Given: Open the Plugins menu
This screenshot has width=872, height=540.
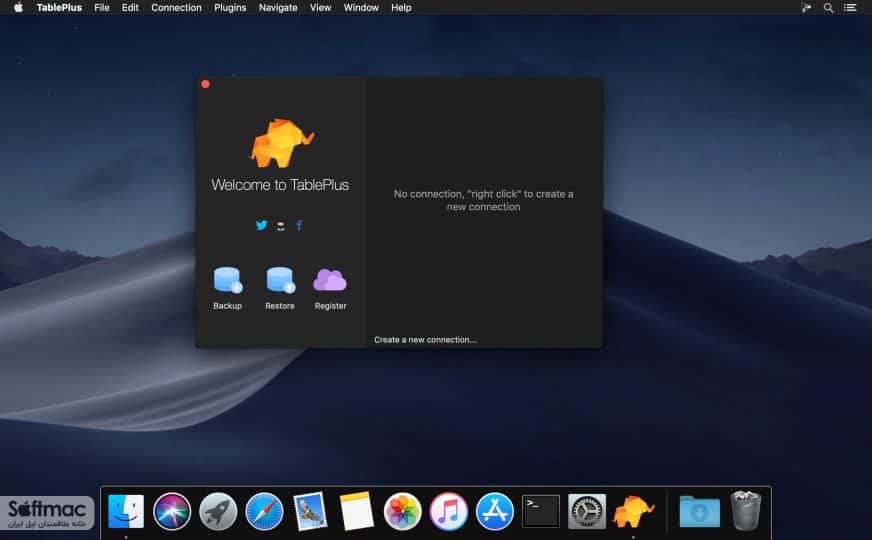Looking at the screenshot, I should pos(230,8).
